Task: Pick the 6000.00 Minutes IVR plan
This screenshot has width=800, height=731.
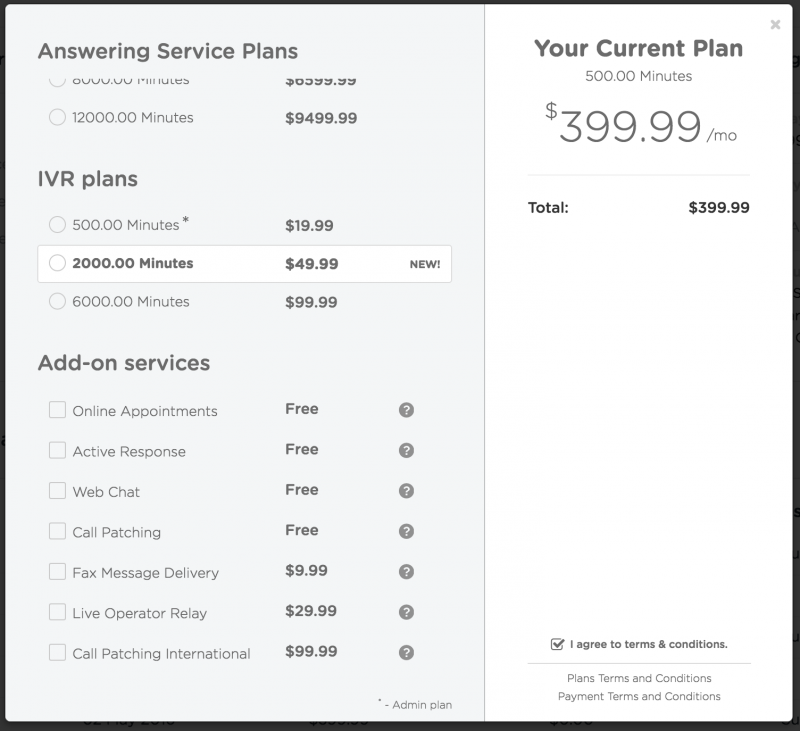Action: [58, 301]
